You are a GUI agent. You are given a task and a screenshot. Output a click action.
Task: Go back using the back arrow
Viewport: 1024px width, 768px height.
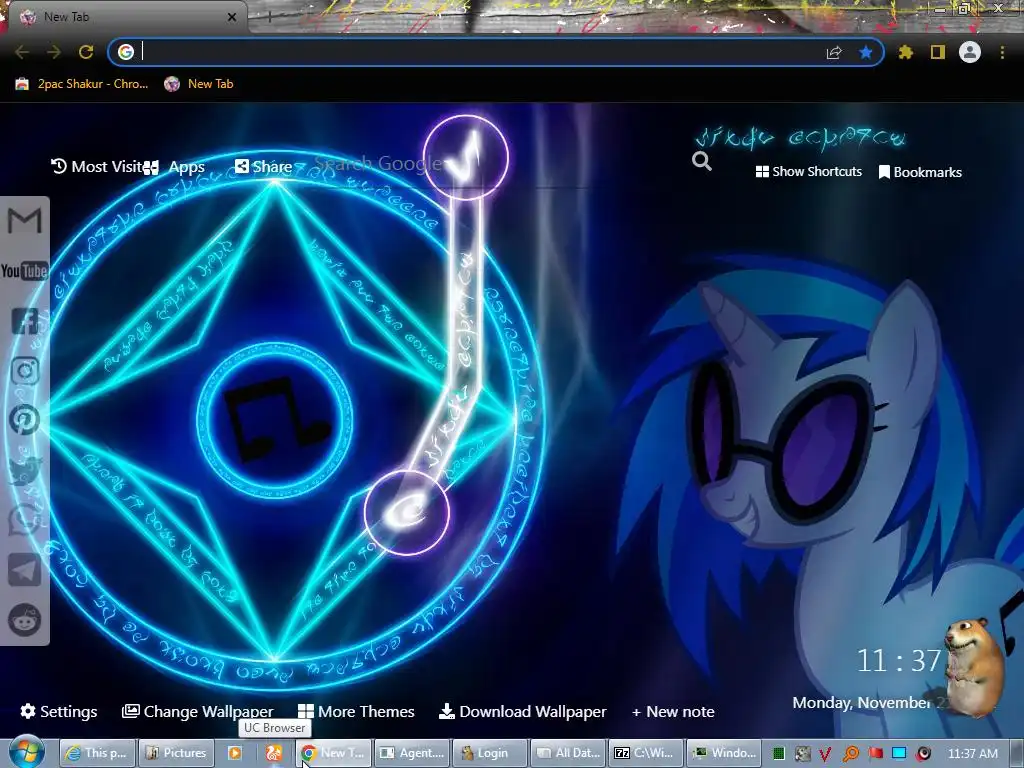[x=22, y=52]
